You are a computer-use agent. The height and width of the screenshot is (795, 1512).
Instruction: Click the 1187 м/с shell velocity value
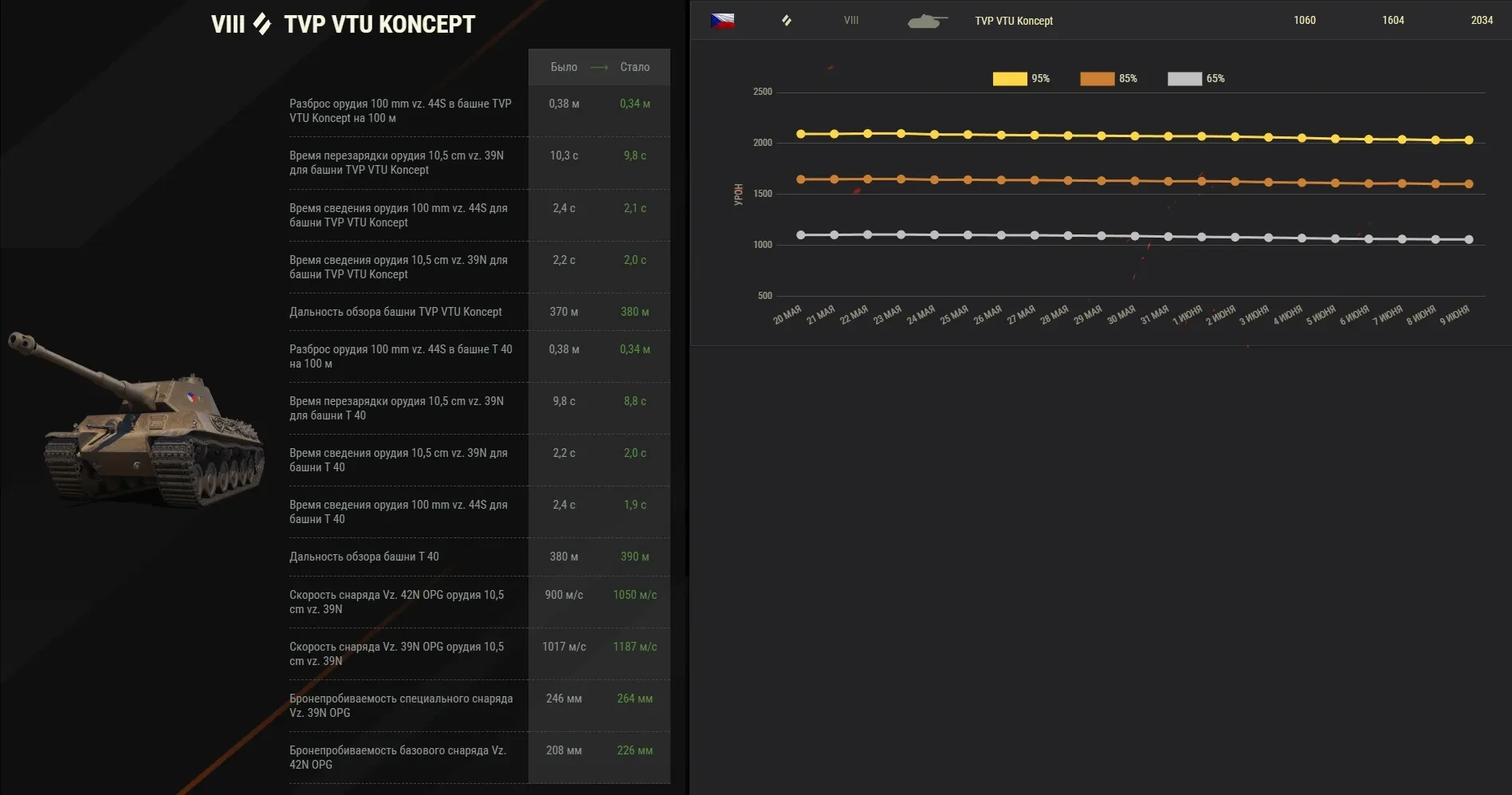(x=634, y=647)
